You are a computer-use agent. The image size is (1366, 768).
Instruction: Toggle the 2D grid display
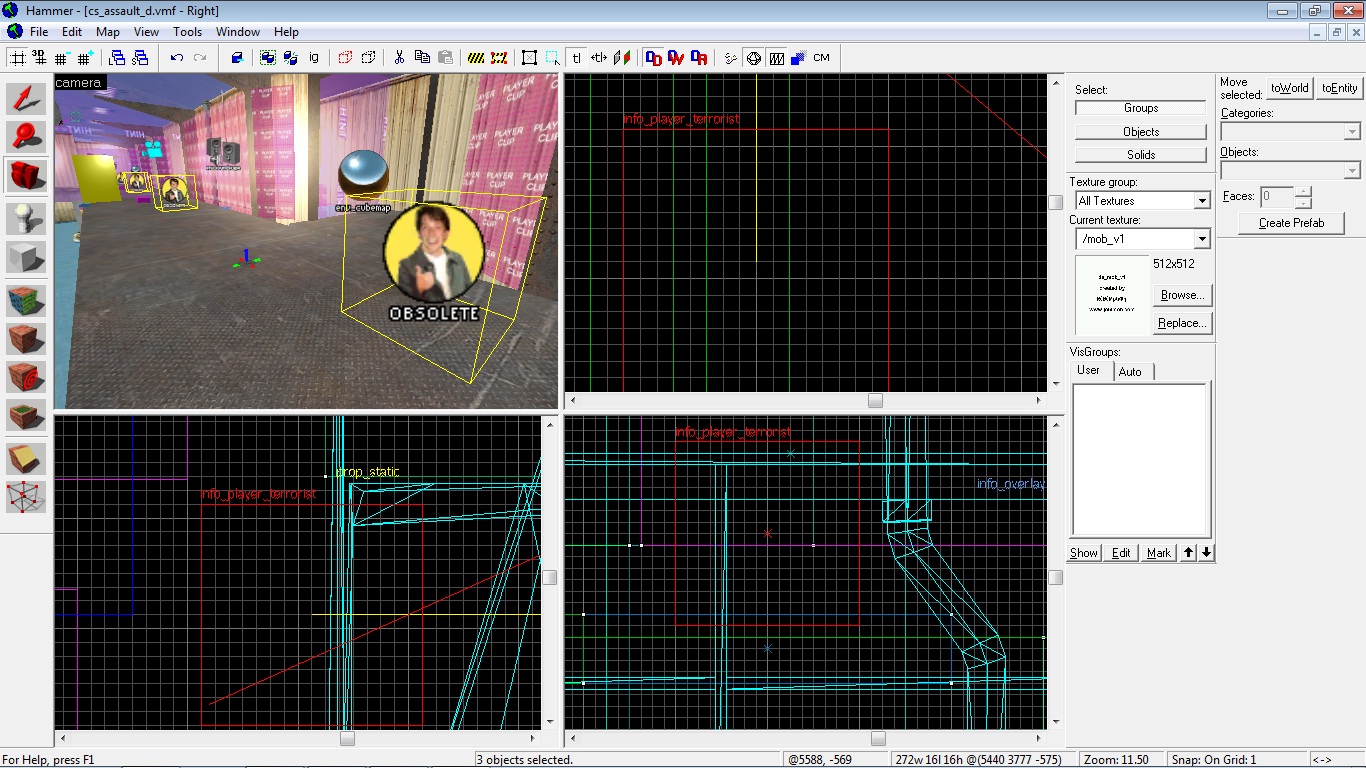tap(18, 58)
